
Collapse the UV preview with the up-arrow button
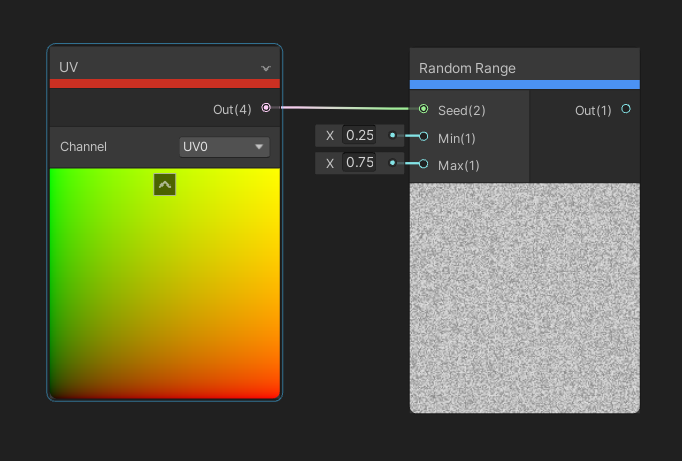coord(165,184)
